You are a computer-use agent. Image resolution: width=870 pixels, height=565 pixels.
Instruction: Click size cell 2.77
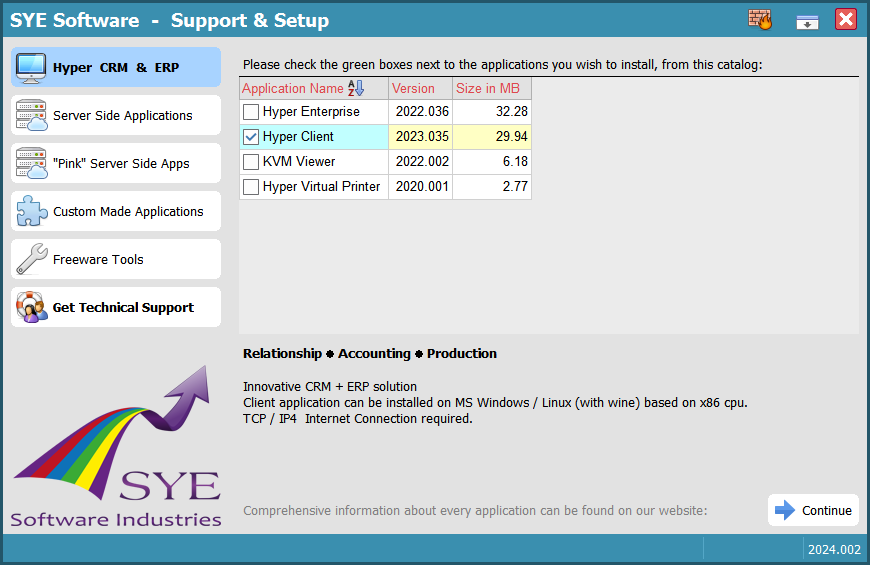tap(492, 186)
